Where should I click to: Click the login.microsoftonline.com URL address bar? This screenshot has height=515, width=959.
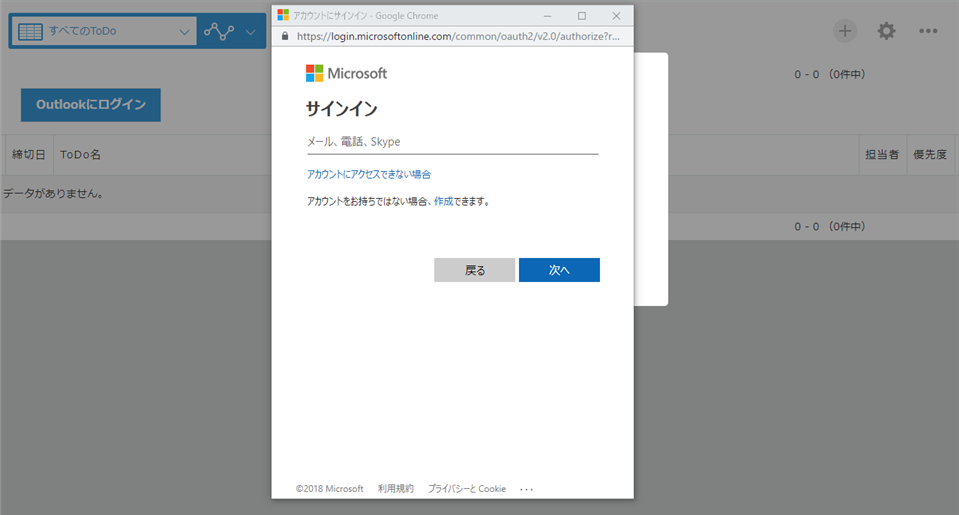click(458, 36)
